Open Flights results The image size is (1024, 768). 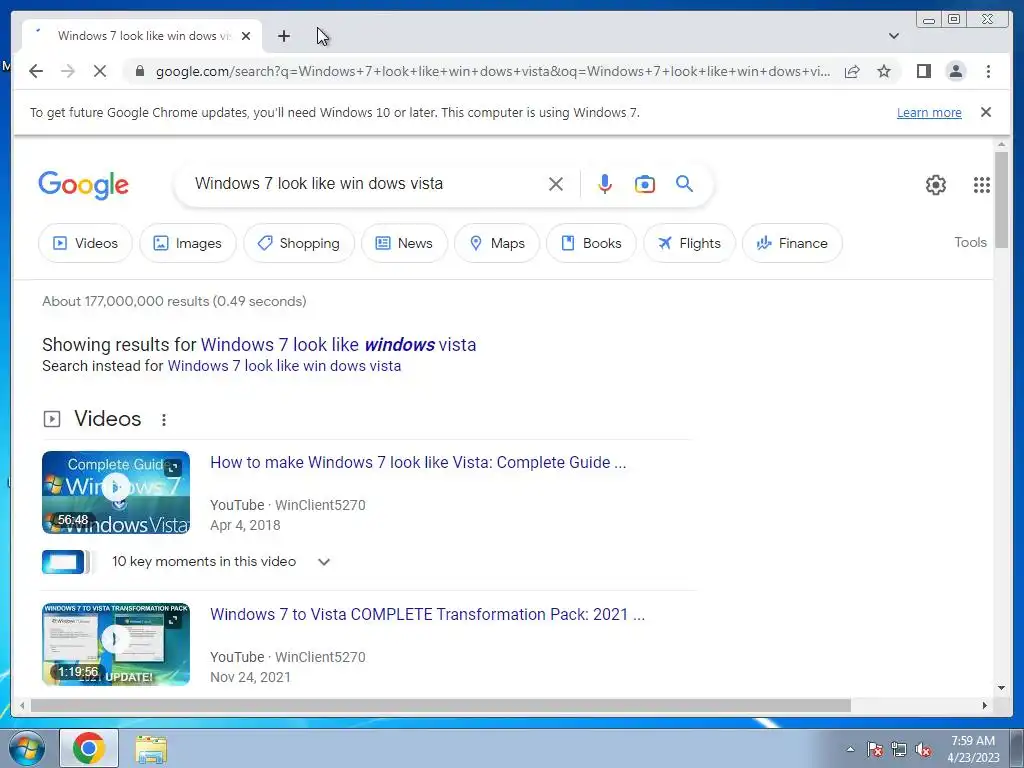click(x=689, y=243)
